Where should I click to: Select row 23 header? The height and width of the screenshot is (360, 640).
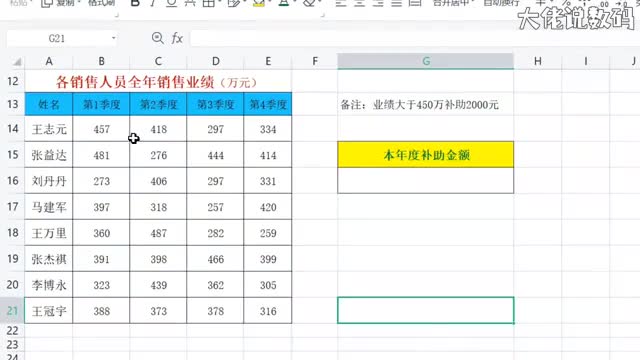pos(12,345)
